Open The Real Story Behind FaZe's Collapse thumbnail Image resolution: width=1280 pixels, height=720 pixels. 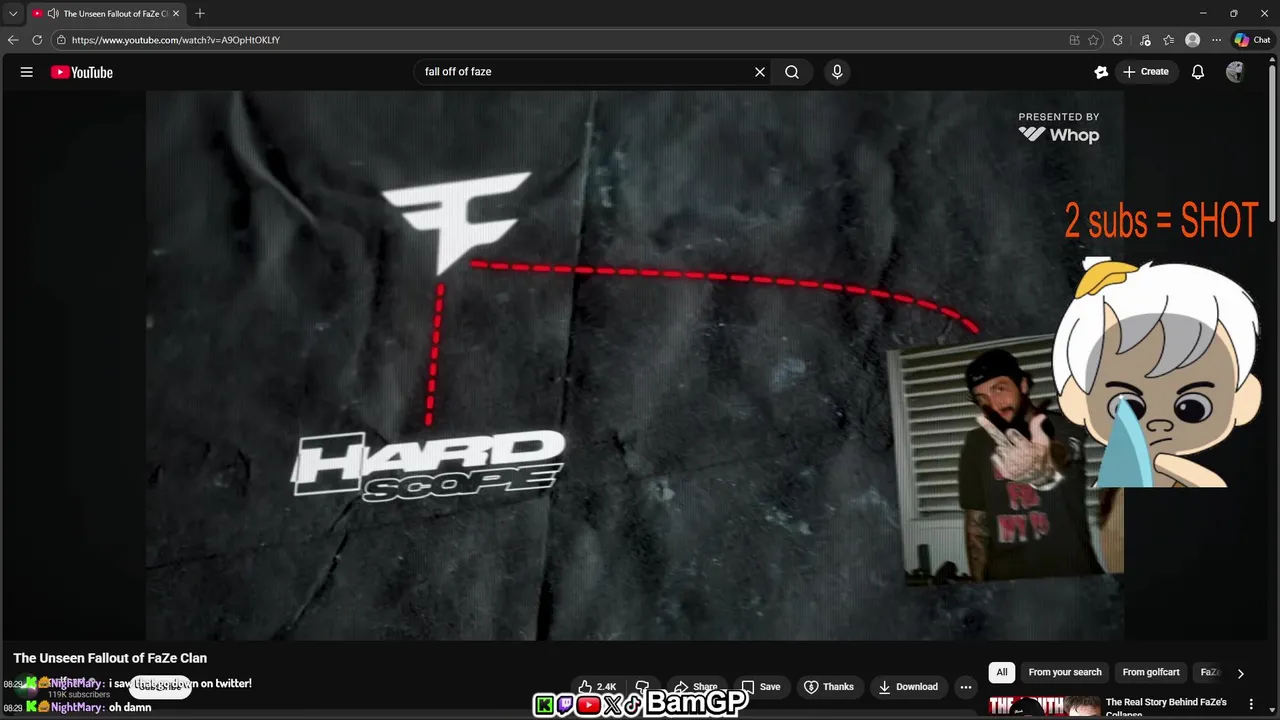point(1043,707)
